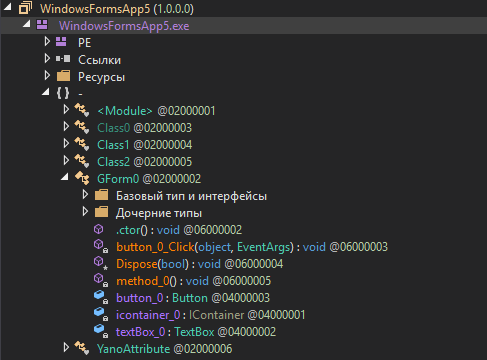This screenshot has height=360, width=487.
Task: Click the folder icon next to Ресурсы
Action: coord(63,76)
